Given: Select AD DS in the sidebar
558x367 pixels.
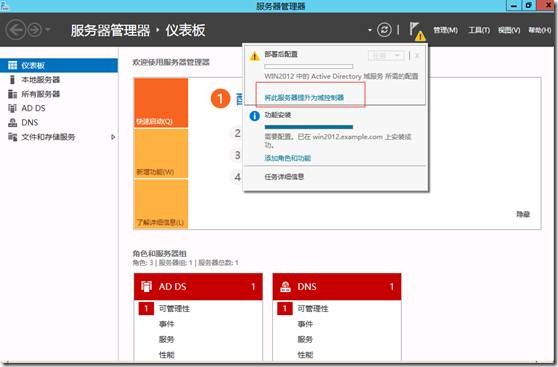Looking at the screenshot, I should pyautogui.click(x=59, y=108).
